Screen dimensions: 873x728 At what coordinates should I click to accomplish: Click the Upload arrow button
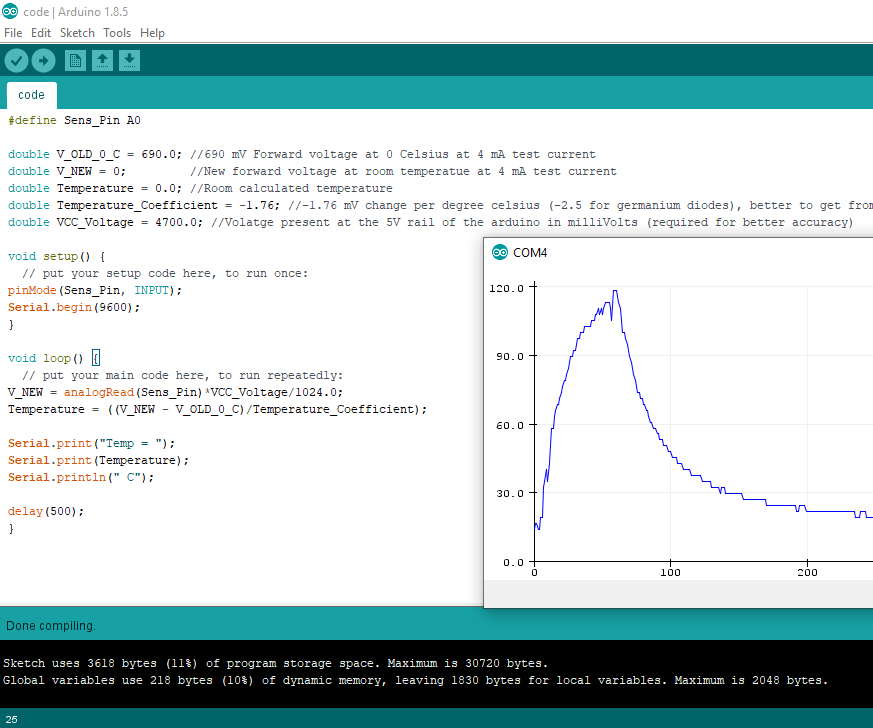(43, 61)
